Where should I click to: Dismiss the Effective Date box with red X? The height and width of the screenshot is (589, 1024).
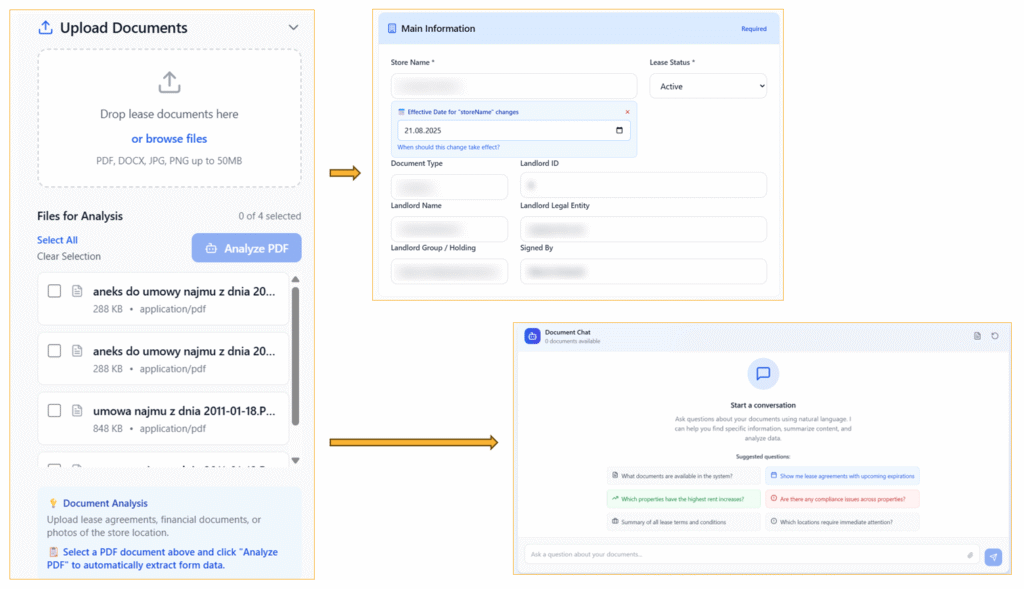click(x=627, y=112)
